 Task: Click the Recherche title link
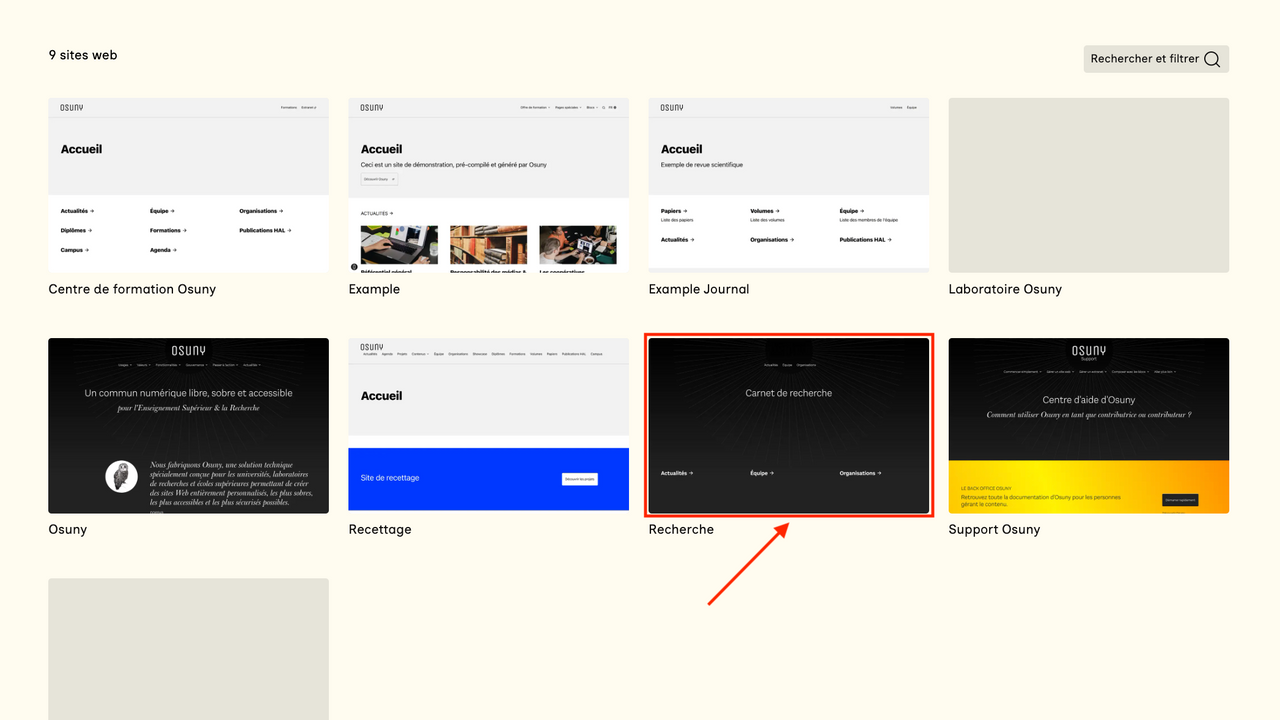click(x=681, y=529)
